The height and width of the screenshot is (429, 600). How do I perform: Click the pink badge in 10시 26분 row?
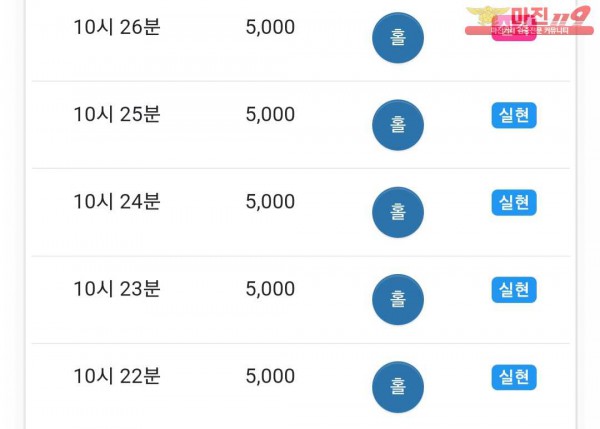514,28
